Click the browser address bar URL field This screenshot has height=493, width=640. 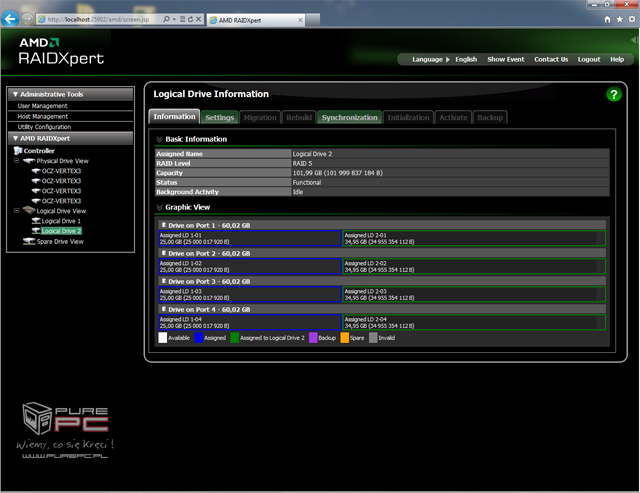pos(98,19)
